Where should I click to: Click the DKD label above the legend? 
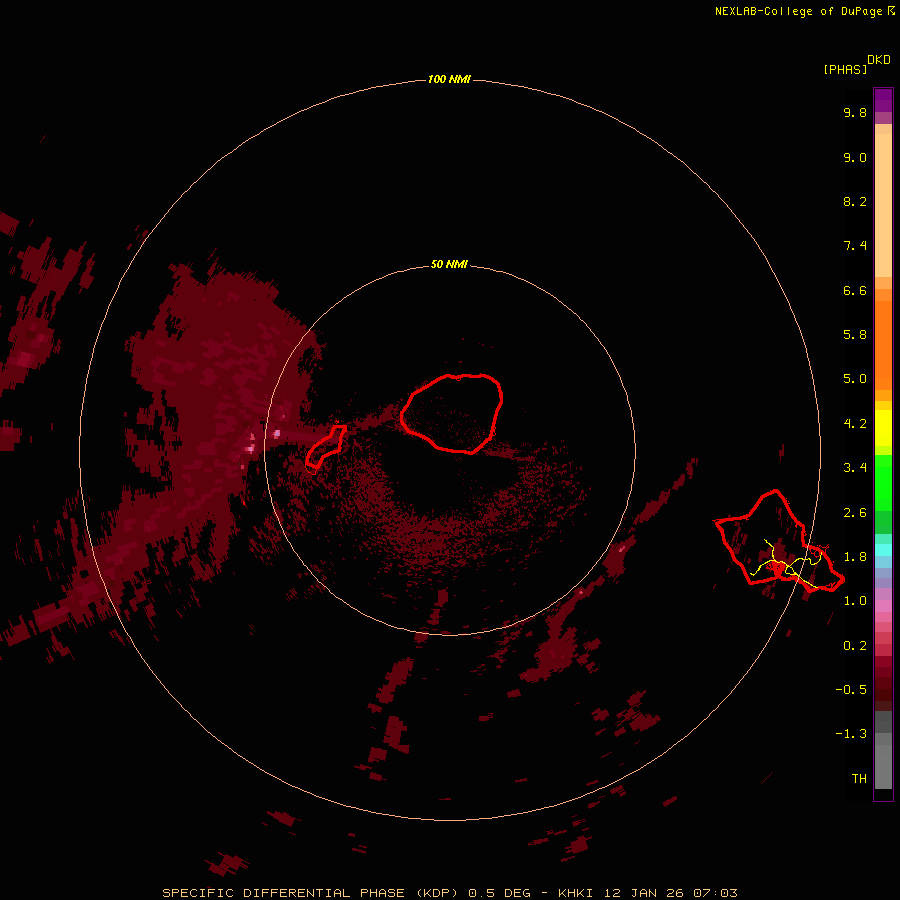point(879,60)
